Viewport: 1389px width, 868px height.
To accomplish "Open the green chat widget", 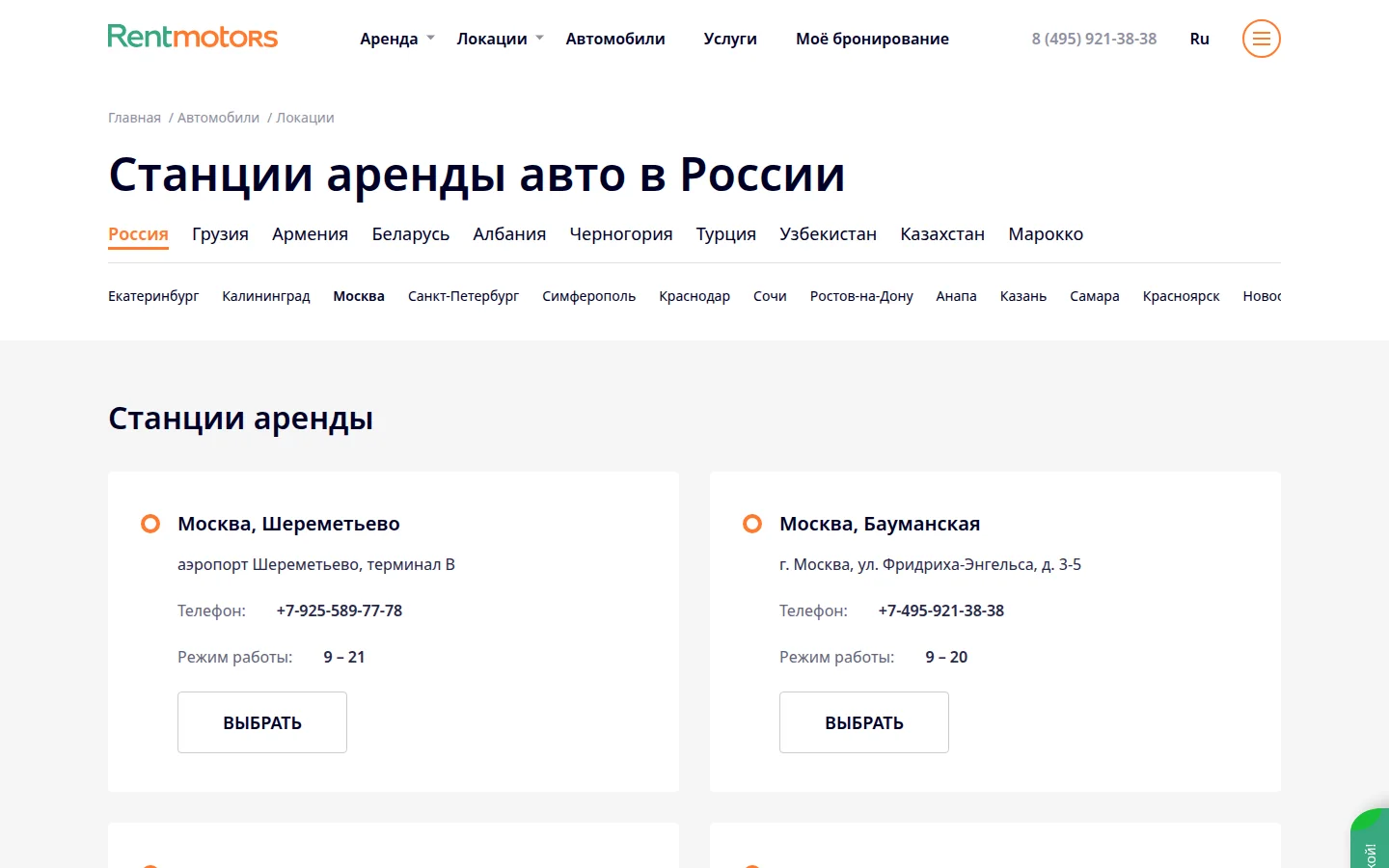I will [x=1371, y=839].
